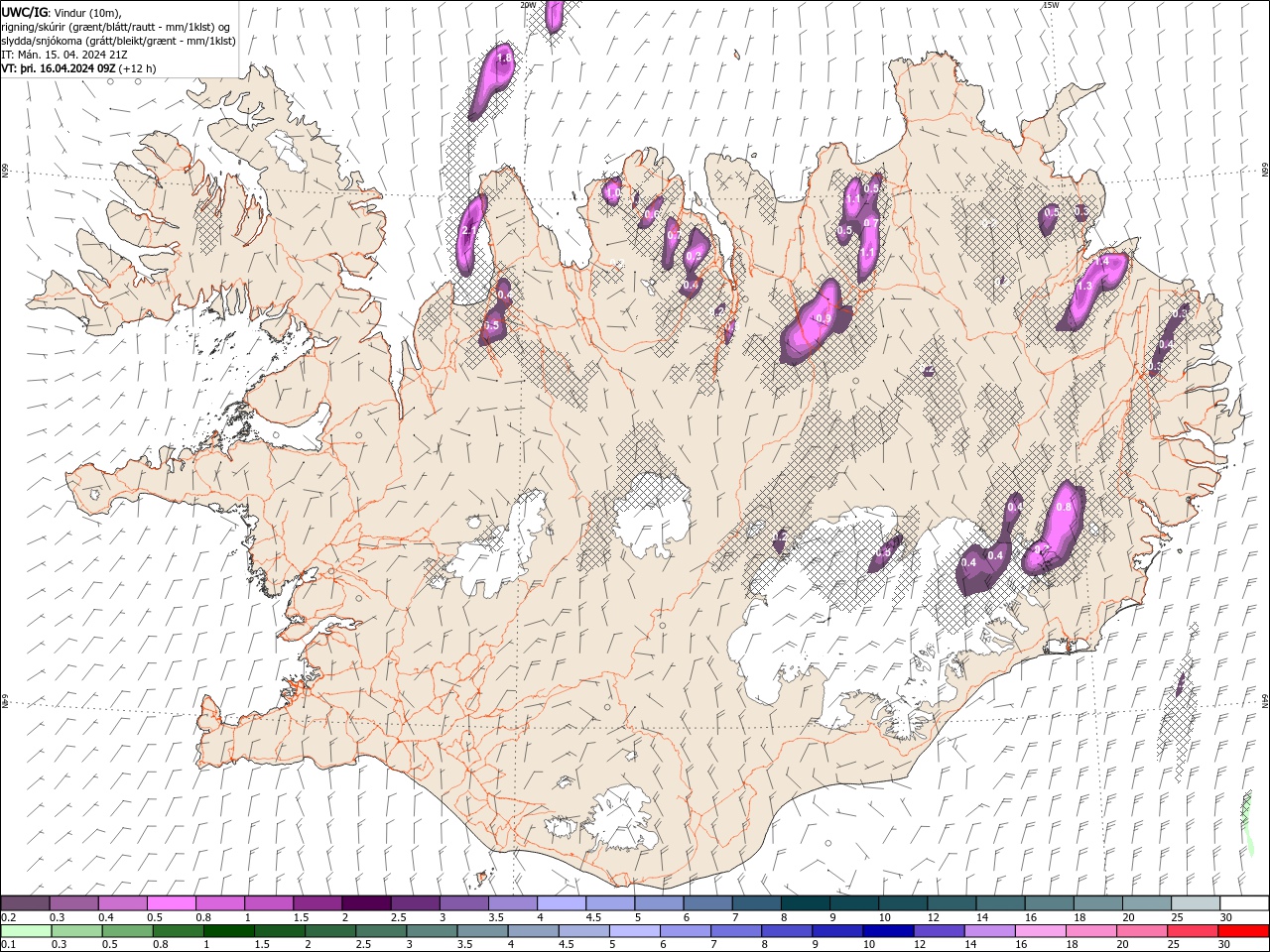Screen dimensions: 1270x952
Task: Click the 18–20 pink lower legend swatch
Action: pyautogui.click(x=1091, y=931)
